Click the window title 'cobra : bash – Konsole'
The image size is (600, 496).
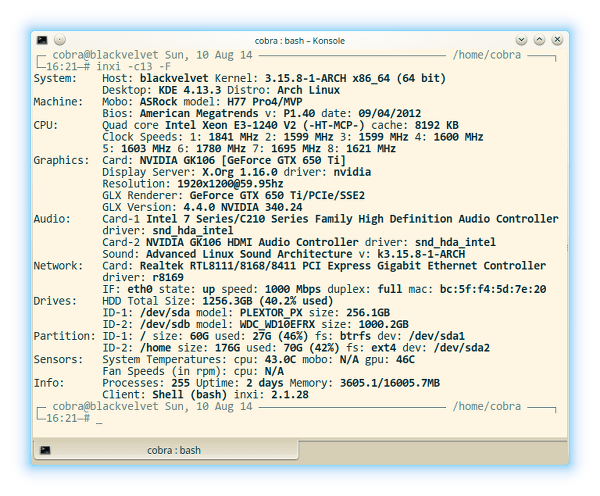(300, 41)
